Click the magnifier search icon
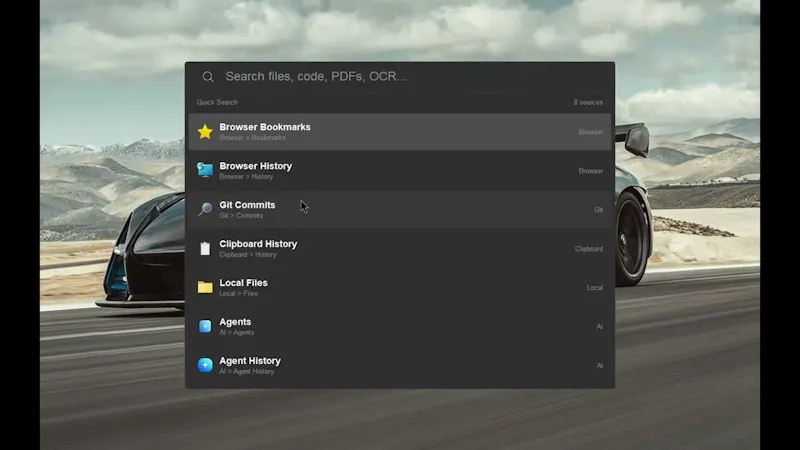Image resolution: width=800 pixels, height=450 pixels. [x=208, y=77]
